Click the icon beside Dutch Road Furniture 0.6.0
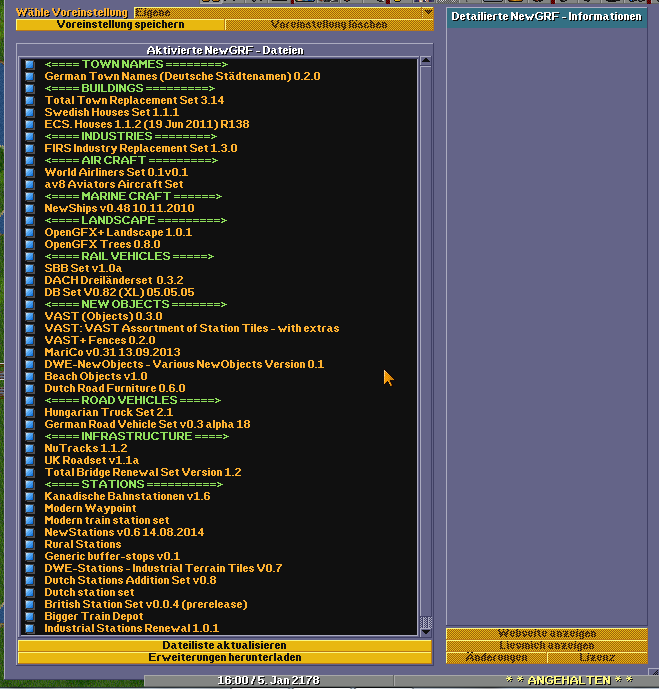659x689 pixels. click(x=30, y=388)
